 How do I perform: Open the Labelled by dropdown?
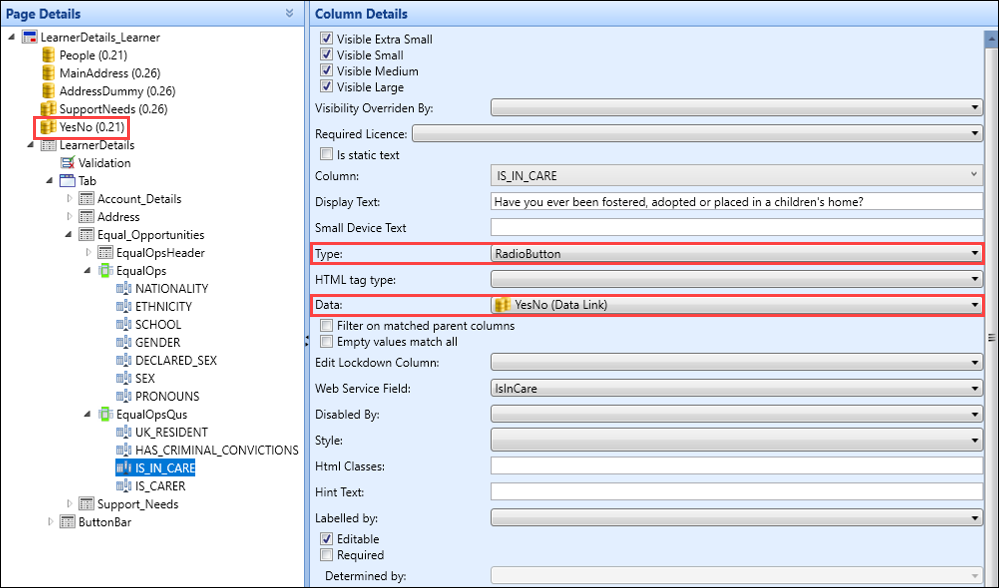click(737, 518)
